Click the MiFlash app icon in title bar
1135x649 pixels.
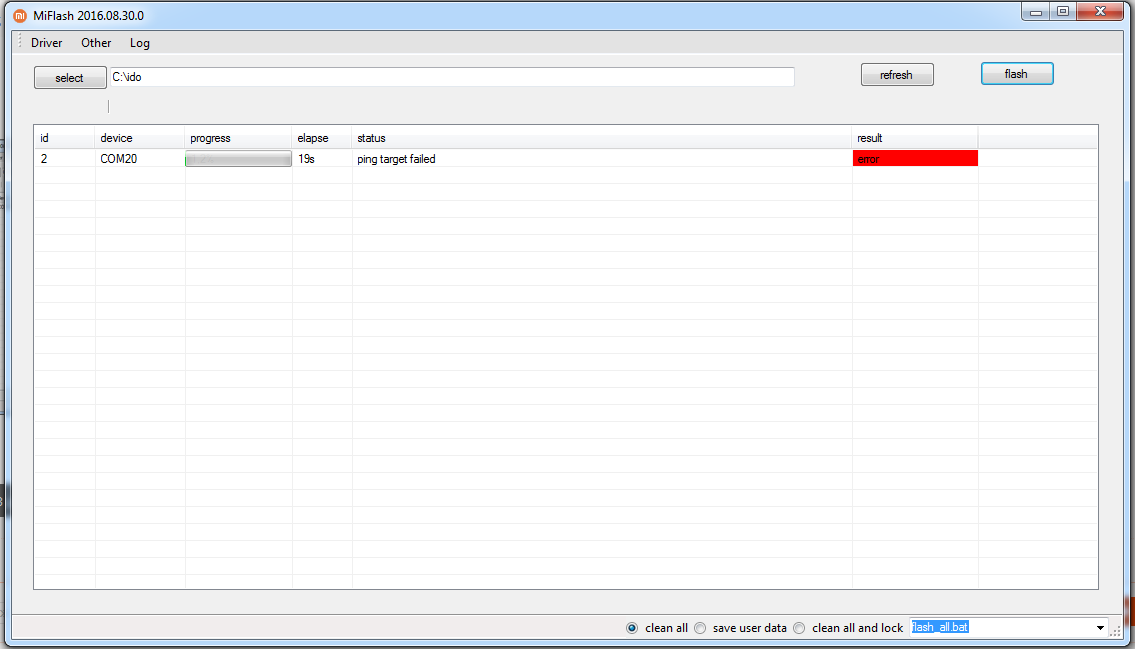coord(20,15)
